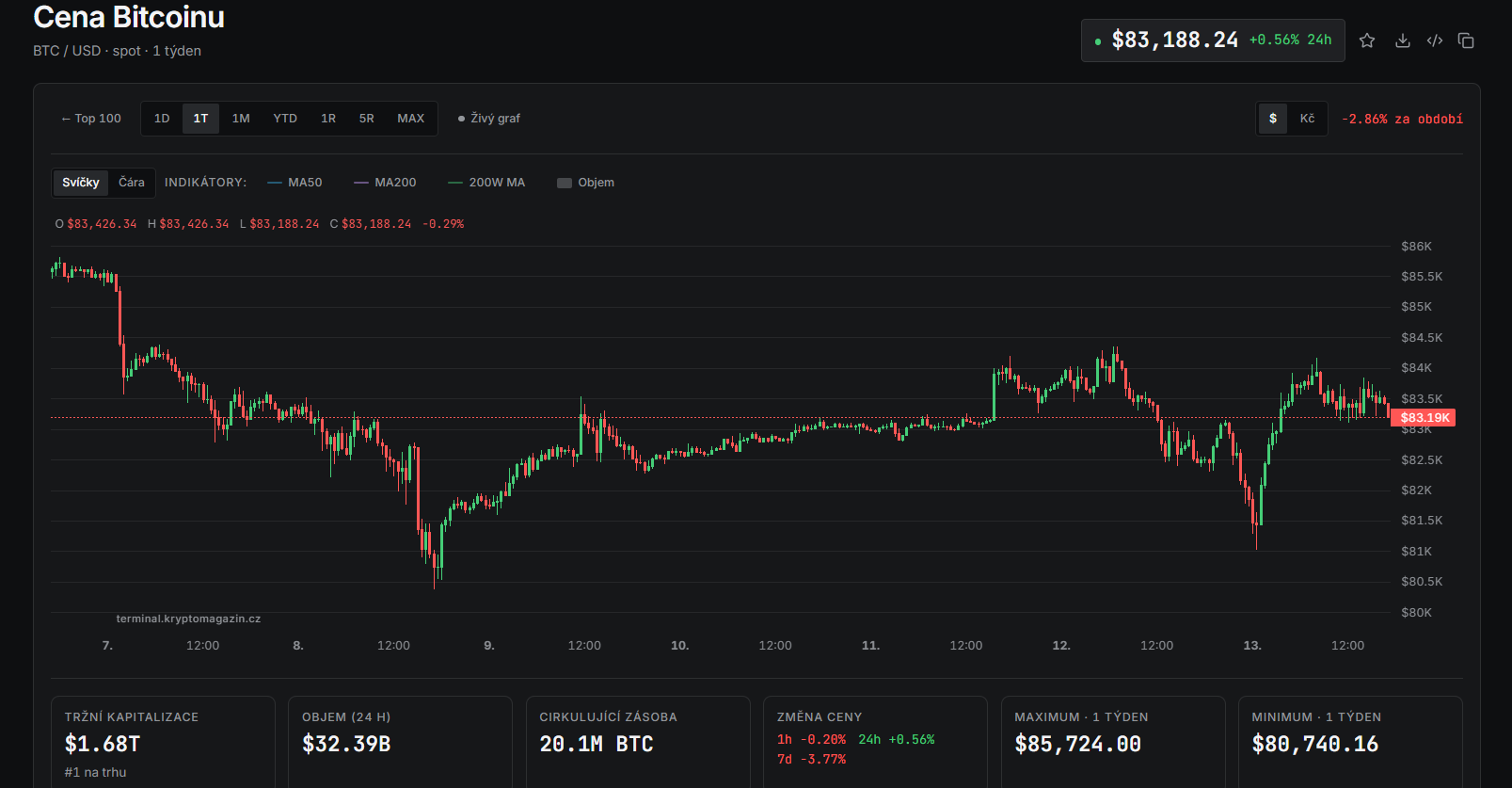Click the #1 na trhu rank text
Viewport: 1512px width, 788px height.
[x=95, y=772]
